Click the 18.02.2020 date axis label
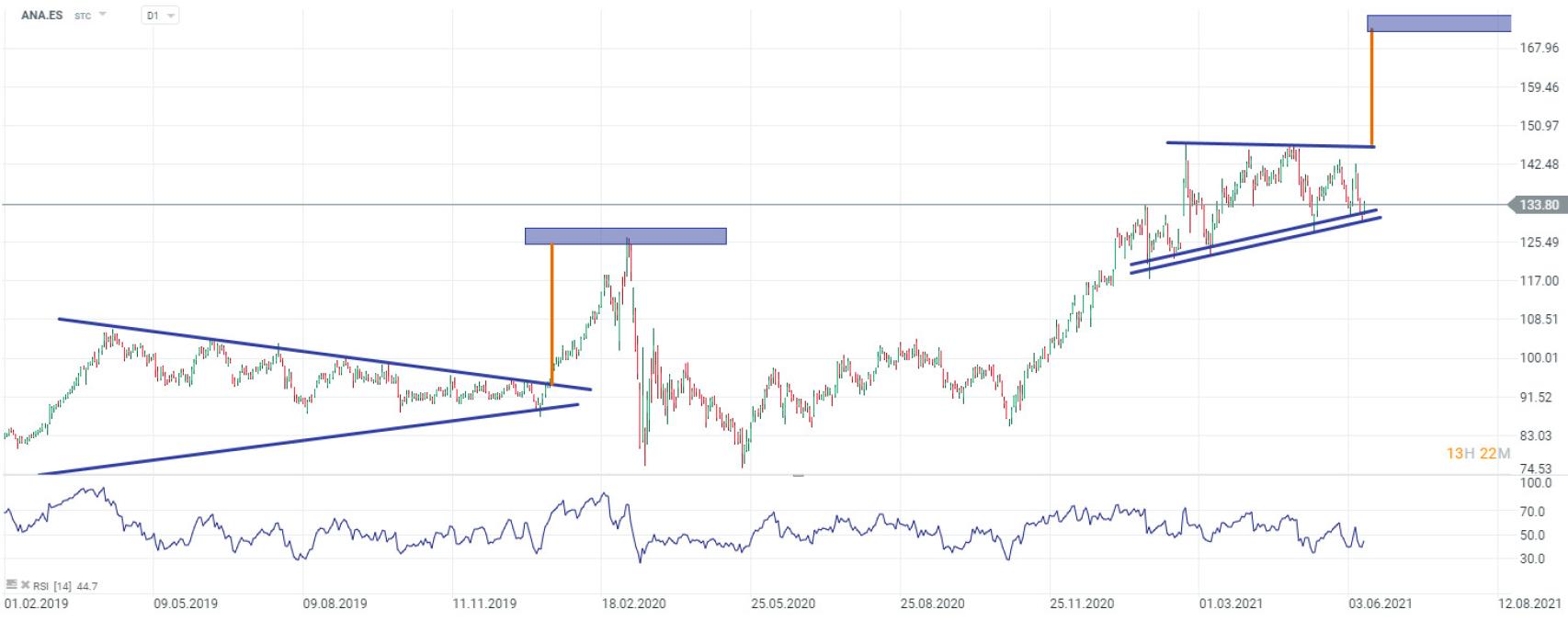1568x621 pixels. [x=634, y=604]
